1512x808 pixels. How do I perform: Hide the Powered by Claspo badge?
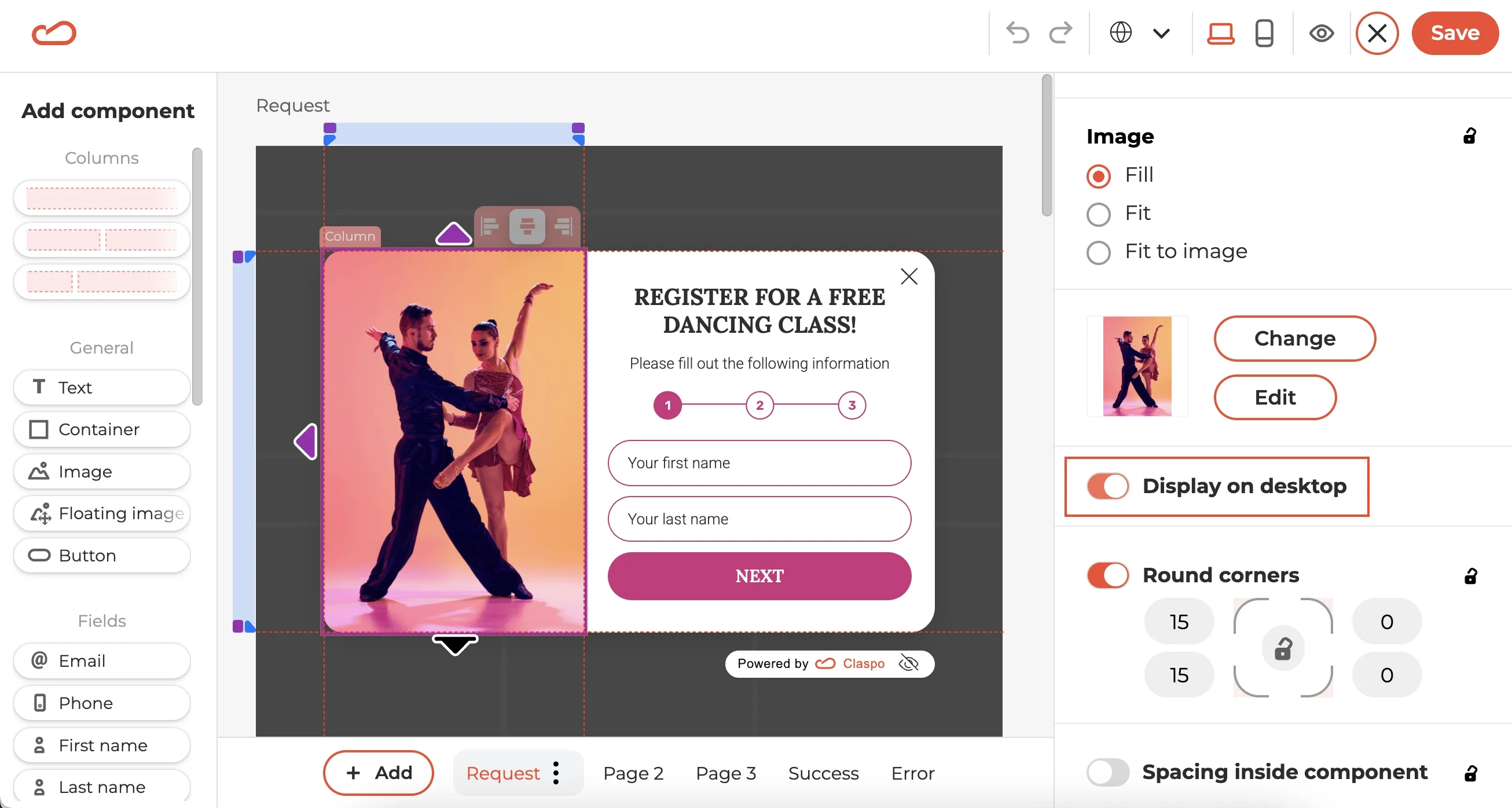tap(909, 664)
